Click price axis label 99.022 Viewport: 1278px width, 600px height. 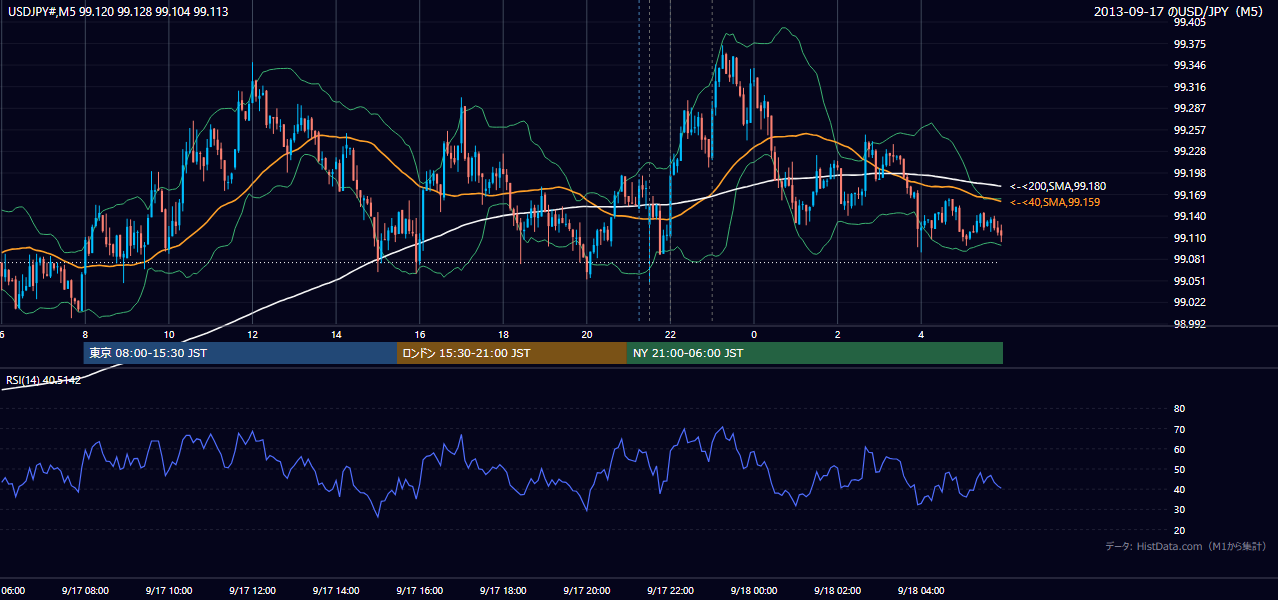tap(1189, 302)
